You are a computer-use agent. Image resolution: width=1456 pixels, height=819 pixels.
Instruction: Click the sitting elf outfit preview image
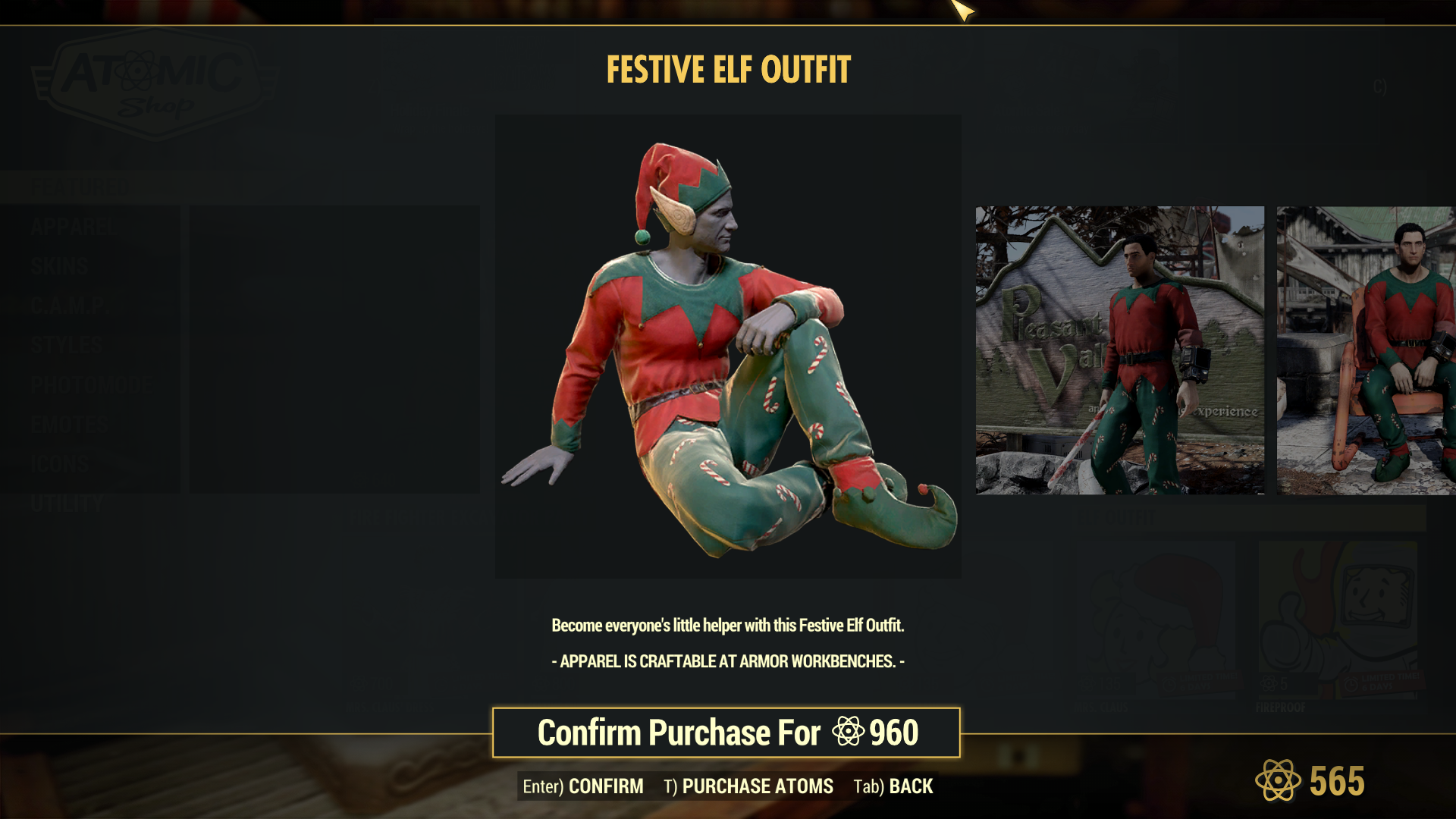728,347
